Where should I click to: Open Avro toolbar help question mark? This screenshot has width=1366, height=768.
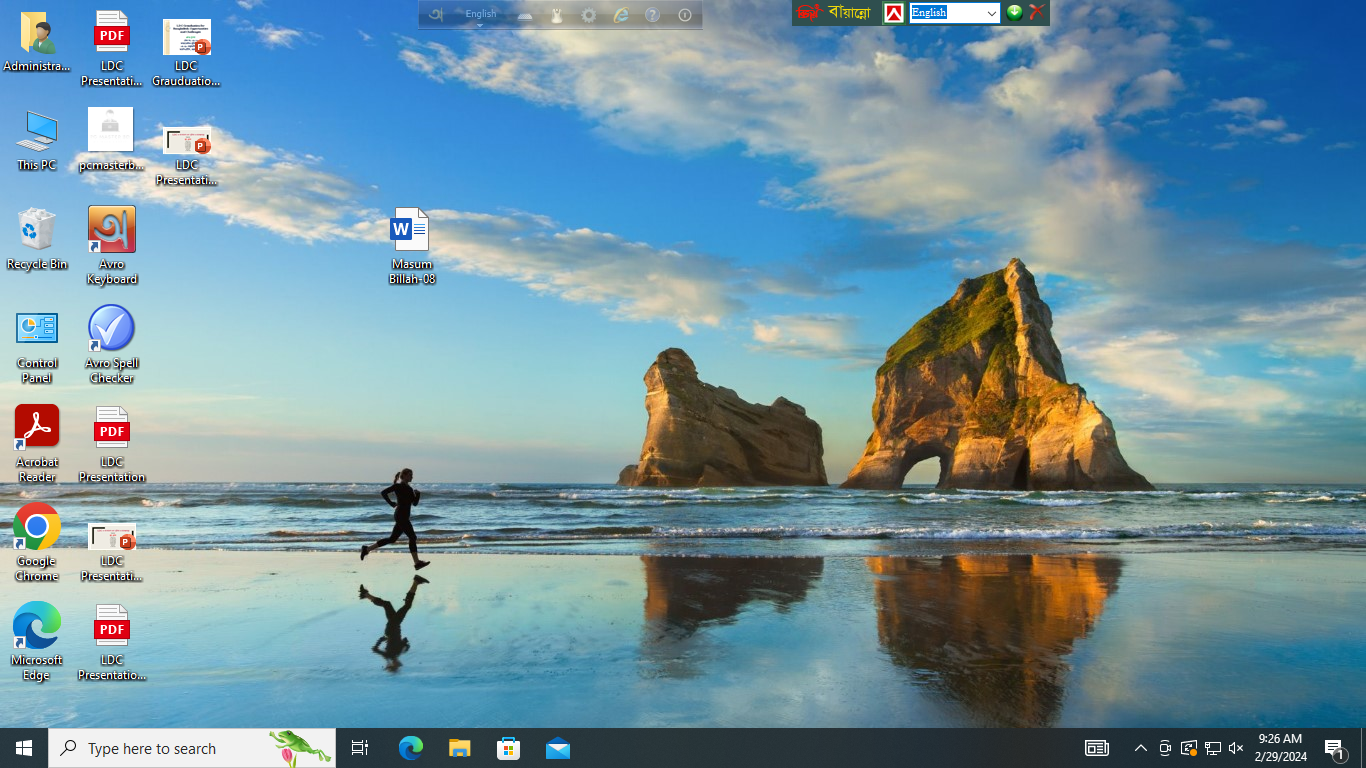tap(652, 15)
